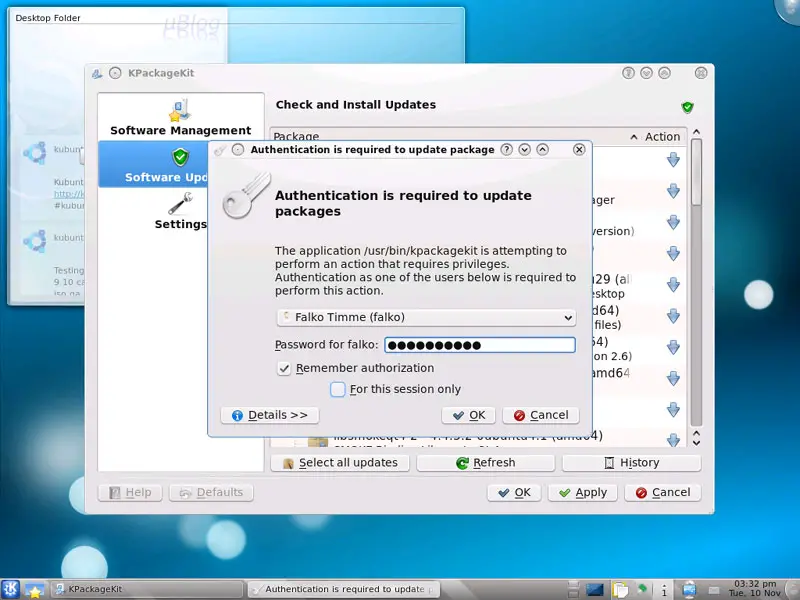Viewport: 800px width, 600px height.
Task: Open the KDE Kickoff application launcher
Action: coord(10,589)
